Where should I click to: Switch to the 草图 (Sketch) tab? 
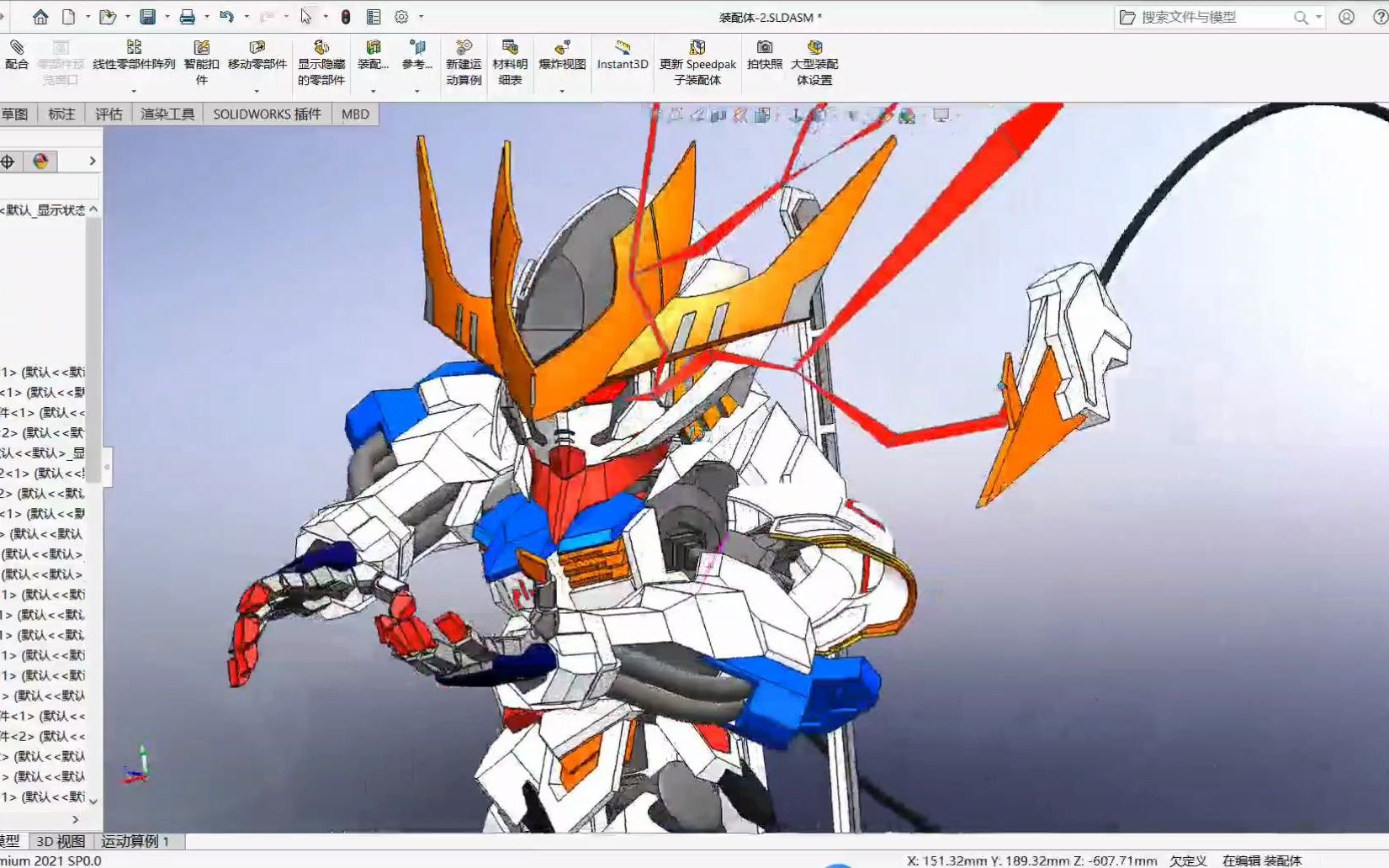14,114
